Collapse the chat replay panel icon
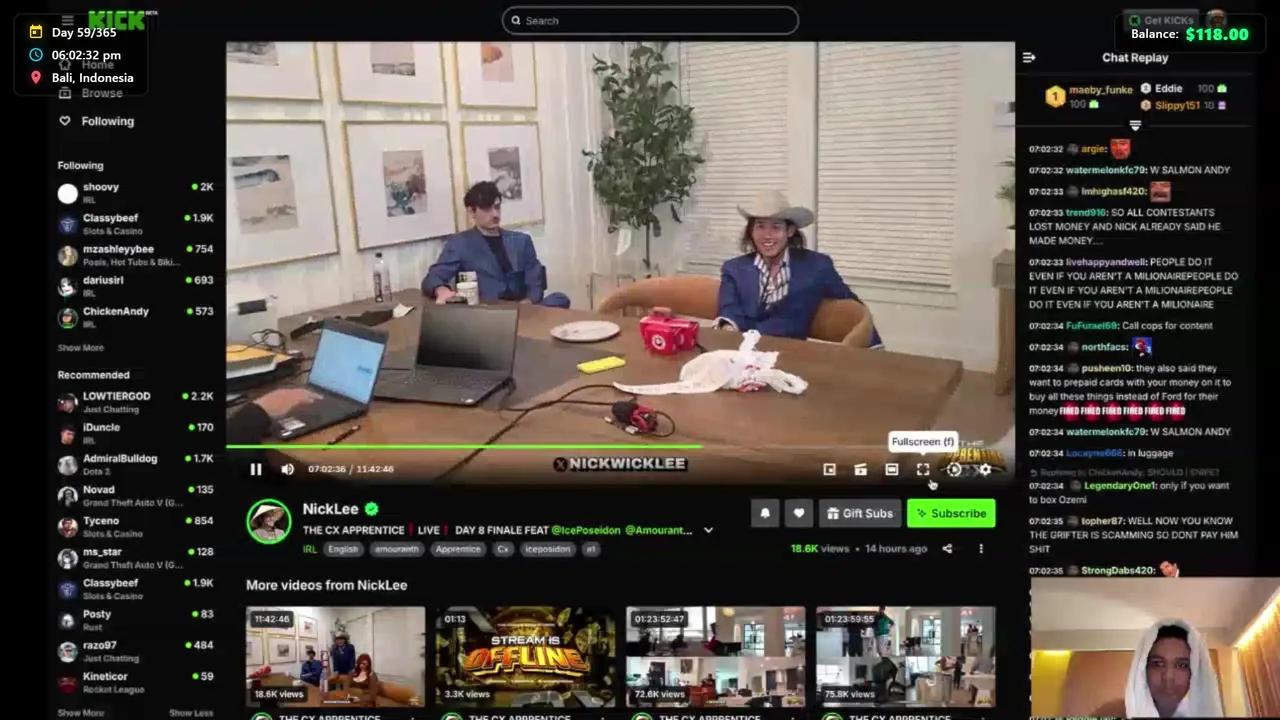The image size is (1280, 720). 1029,57
